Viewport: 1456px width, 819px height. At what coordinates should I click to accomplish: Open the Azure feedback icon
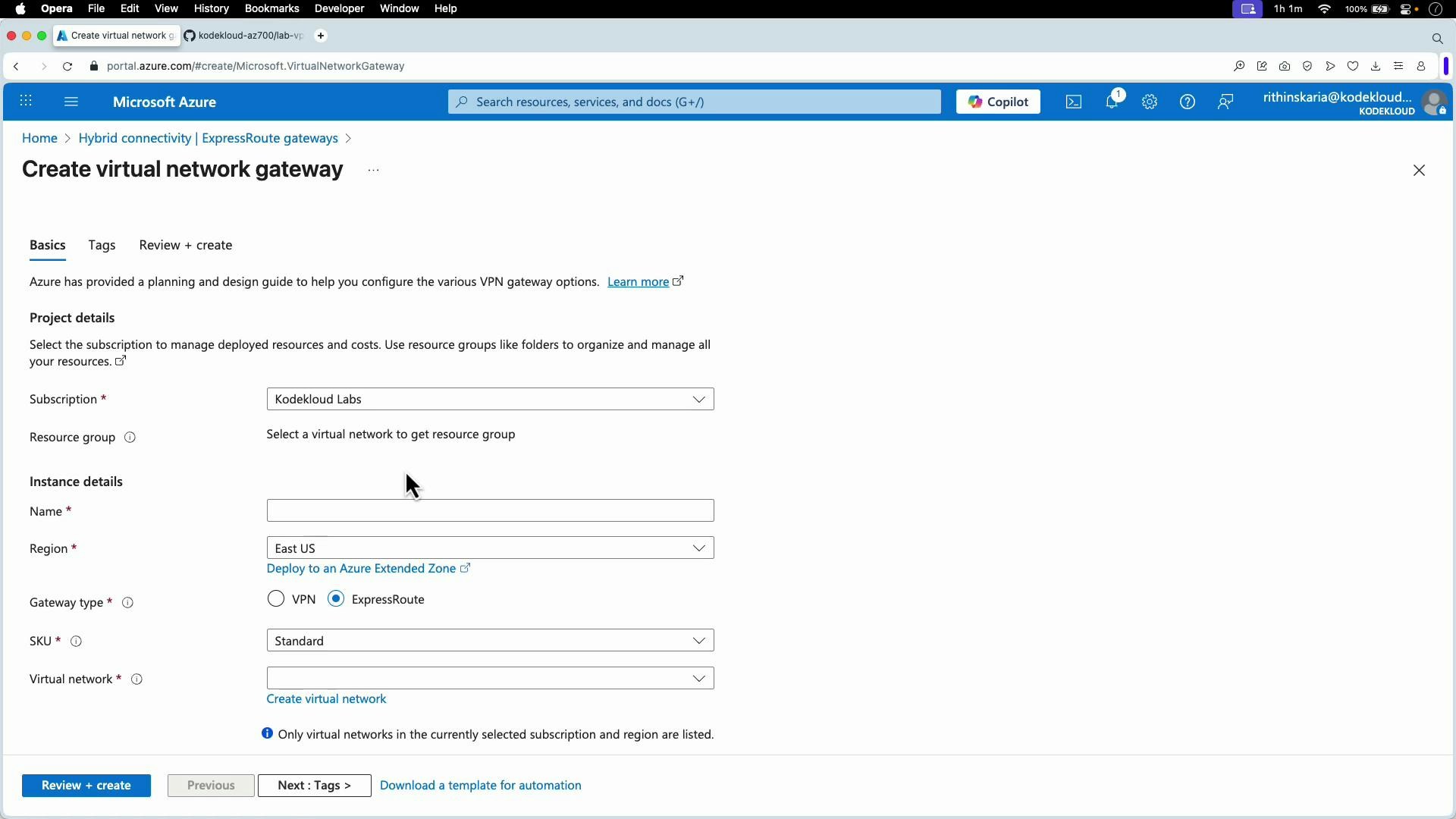point(1225,101)
